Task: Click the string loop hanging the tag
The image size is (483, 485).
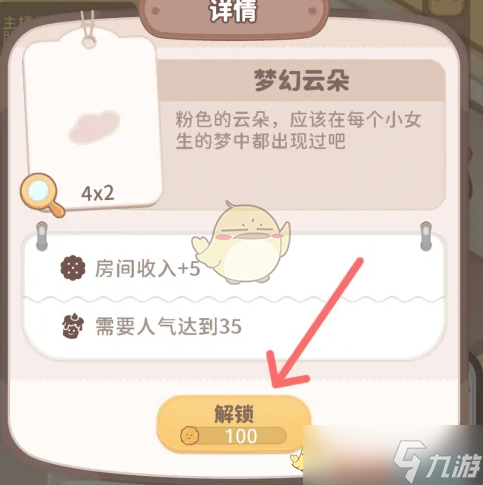Action: (89, 31)
